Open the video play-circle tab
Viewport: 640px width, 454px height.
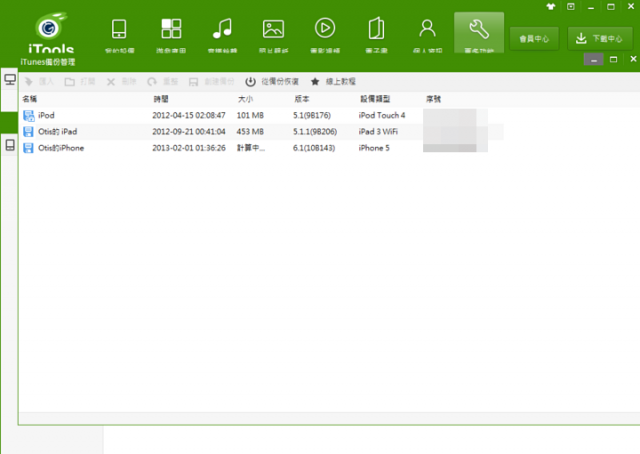pos(325,34)
